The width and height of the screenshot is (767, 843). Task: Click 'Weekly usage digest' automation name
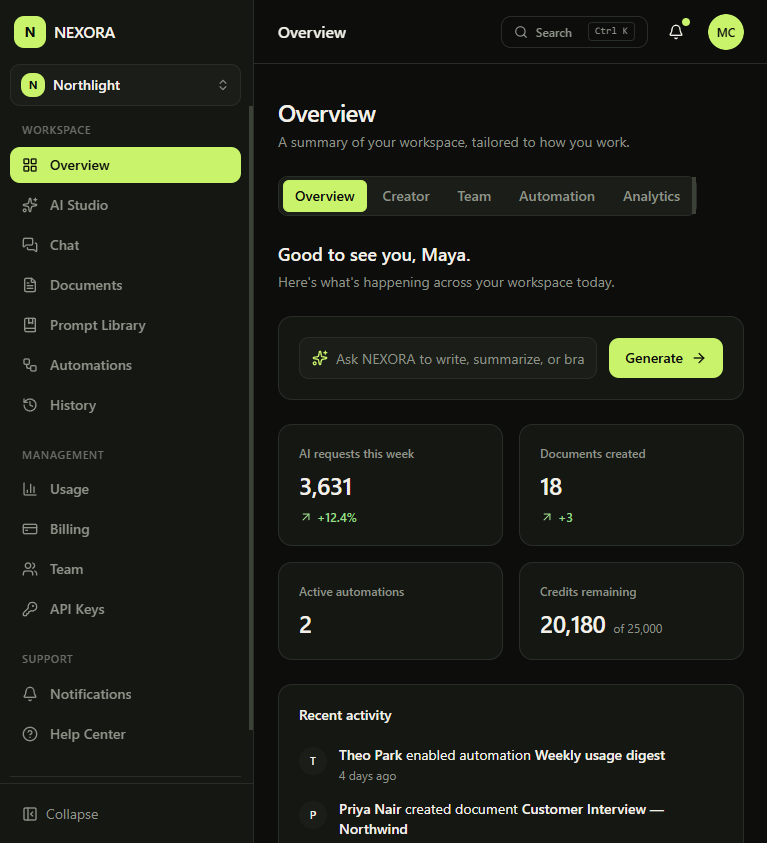[600, 755]
